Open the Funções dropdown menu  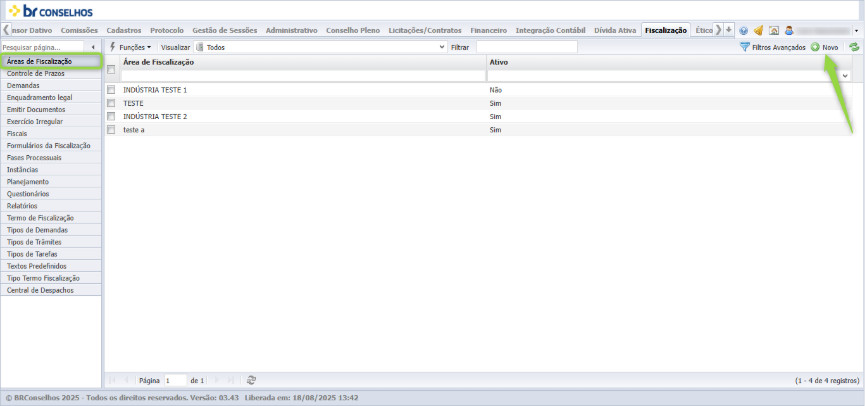click(130, 47)
